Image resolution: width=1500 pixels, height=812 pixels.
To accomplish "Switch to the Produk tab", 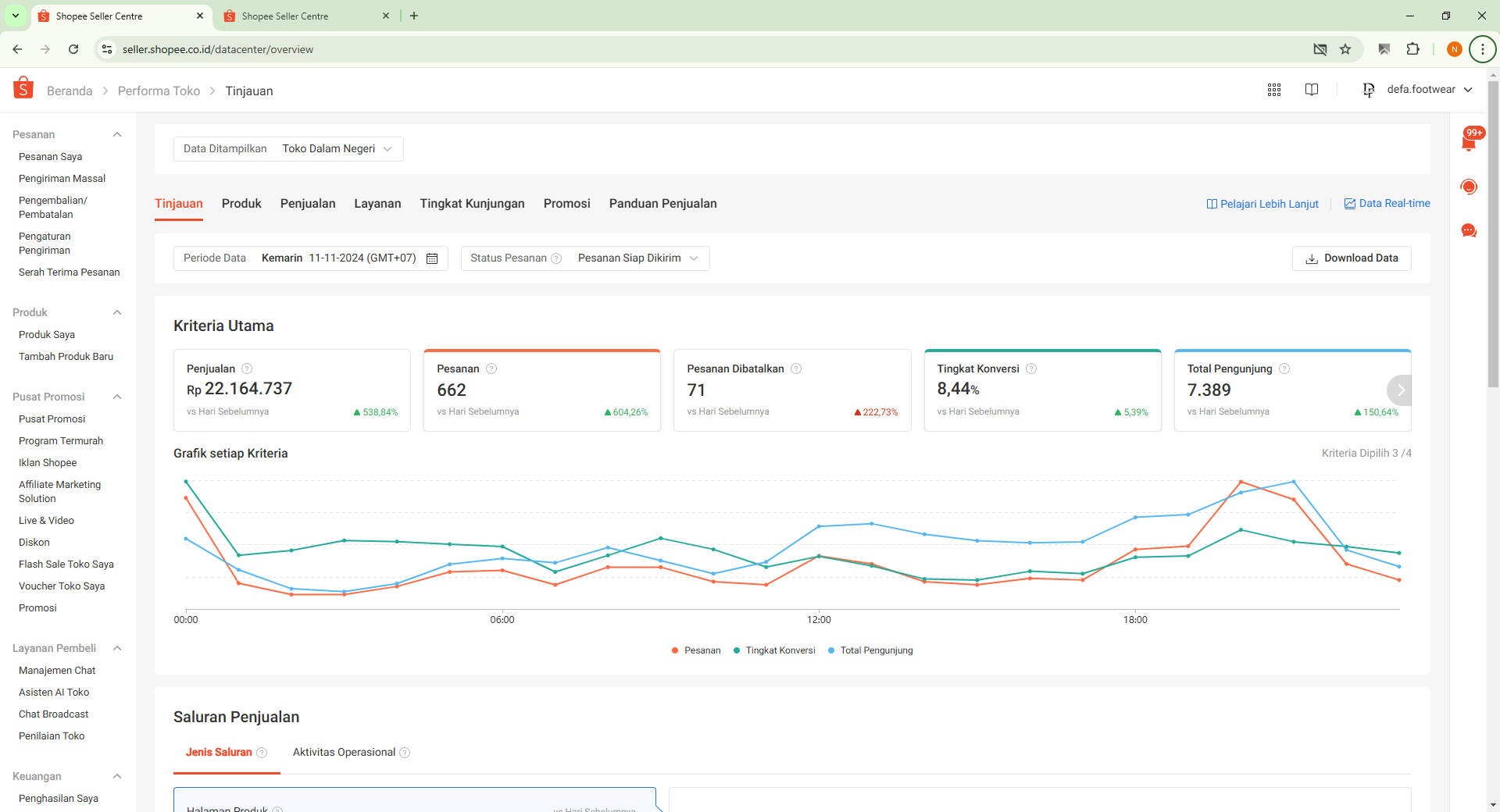I will [x=241, y=204].
